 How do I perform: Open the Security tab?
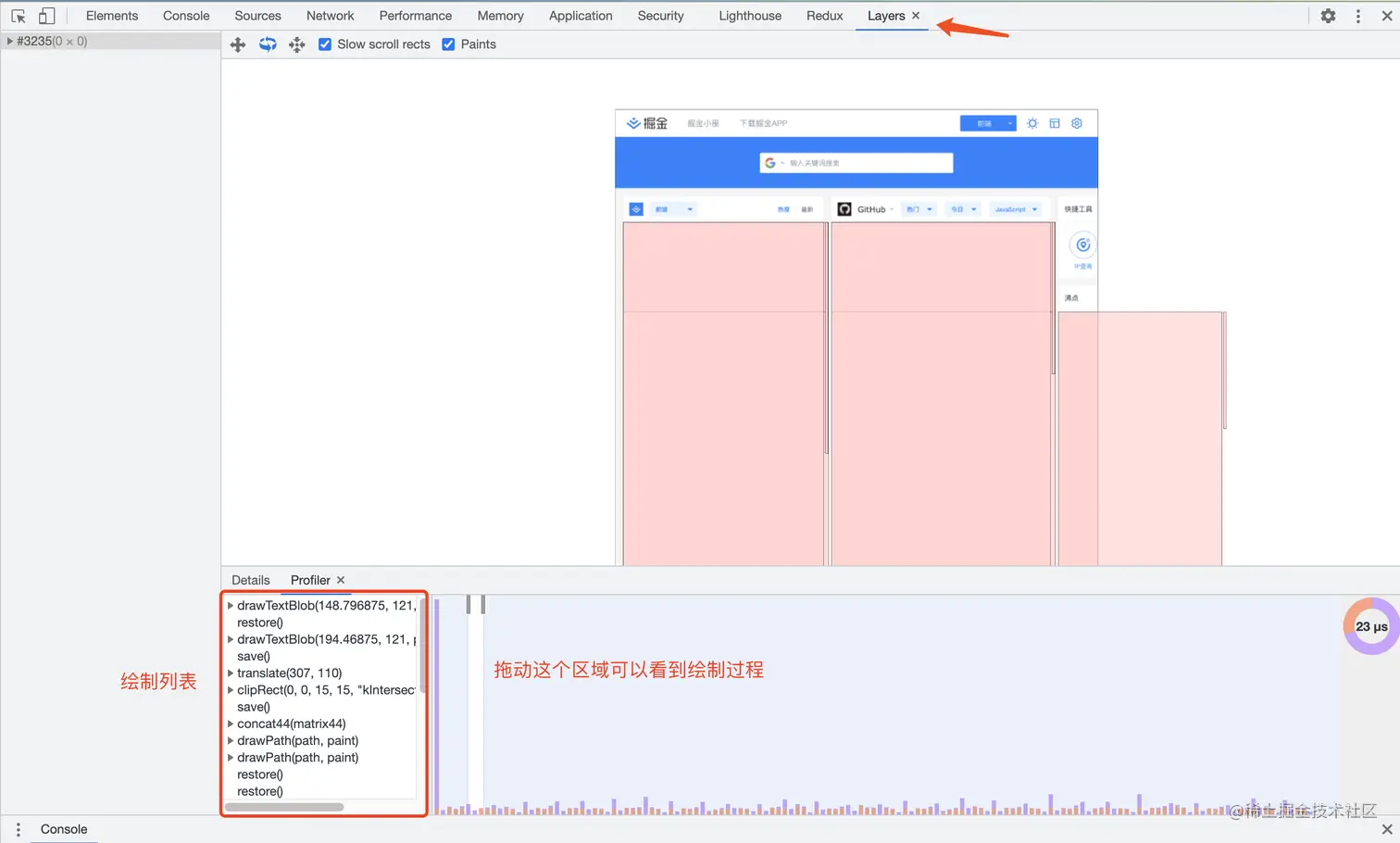coord(661,16)
